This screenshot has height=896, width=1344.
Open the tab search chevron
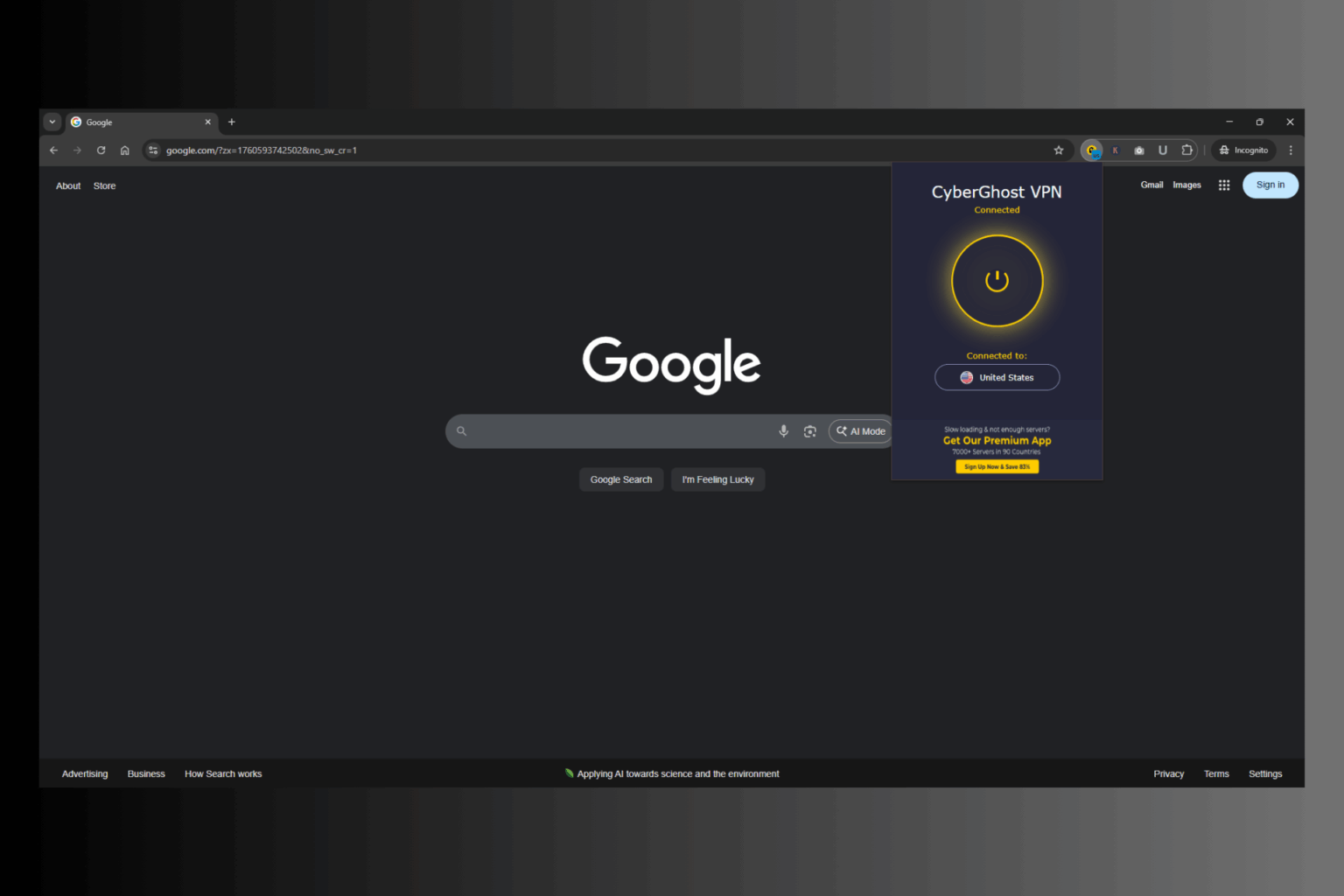pyautogui.click(x=52, y=122)
